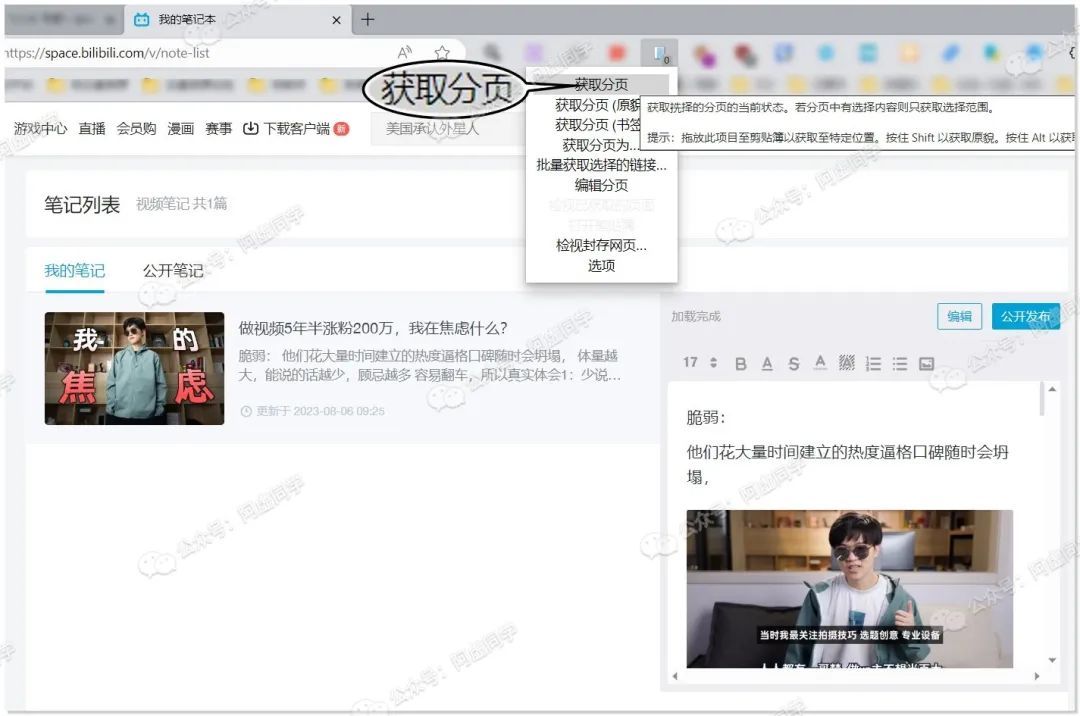The width and height of the screenshot is (1080, 716).
Task: Open the 游戏中心 nav link
Action: pos(40,128)
